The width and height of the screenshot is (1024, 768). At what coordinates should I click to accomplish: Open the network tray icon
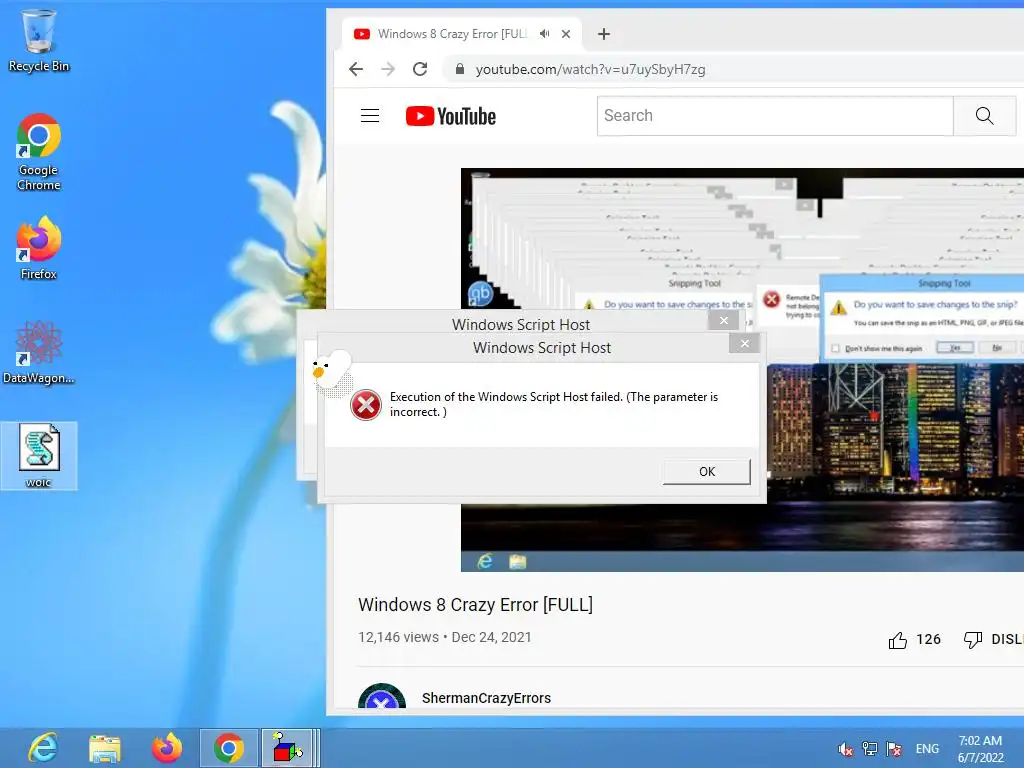[x=870, y=748]
